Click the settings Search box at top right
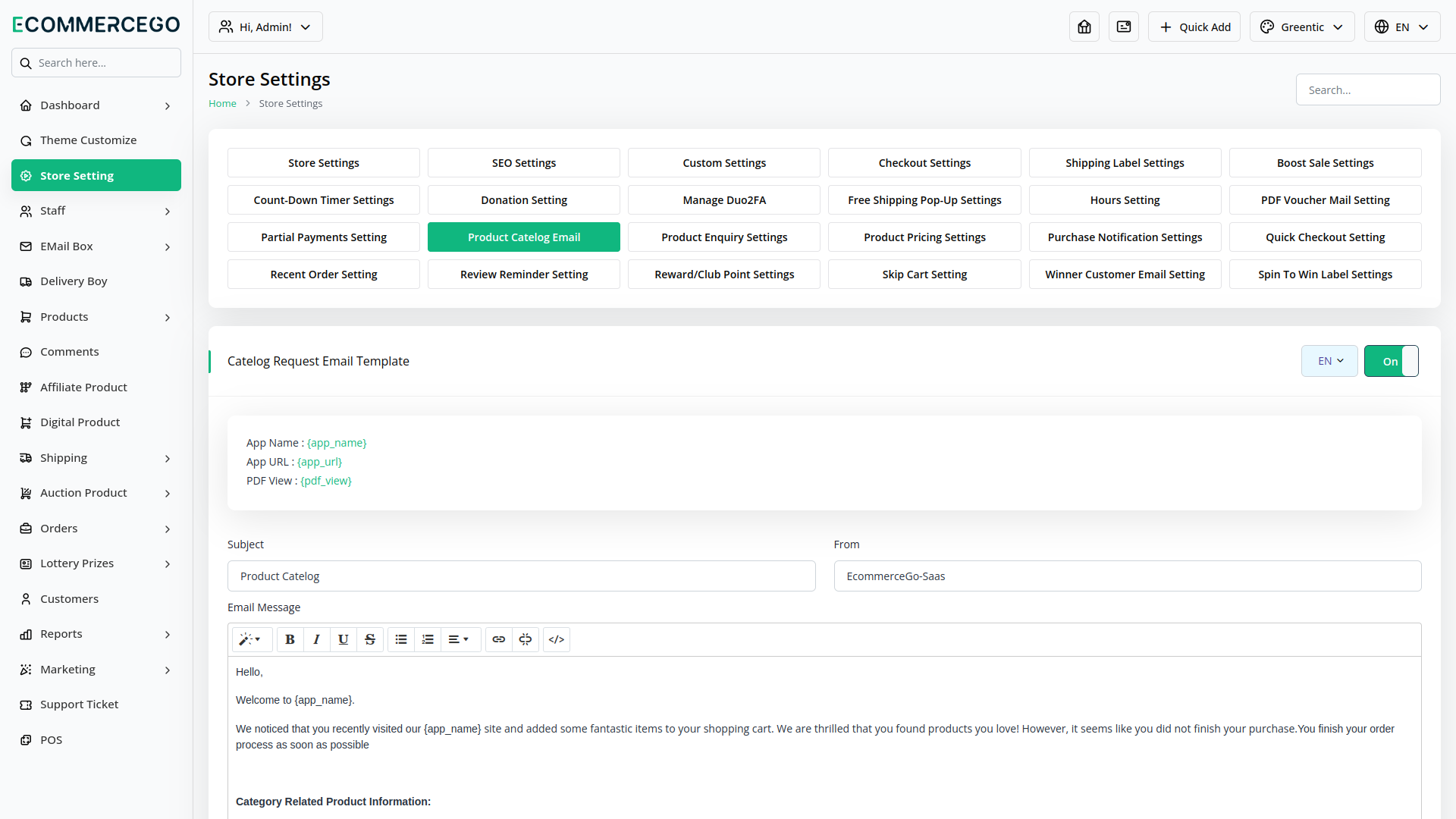 point(1368,89)
